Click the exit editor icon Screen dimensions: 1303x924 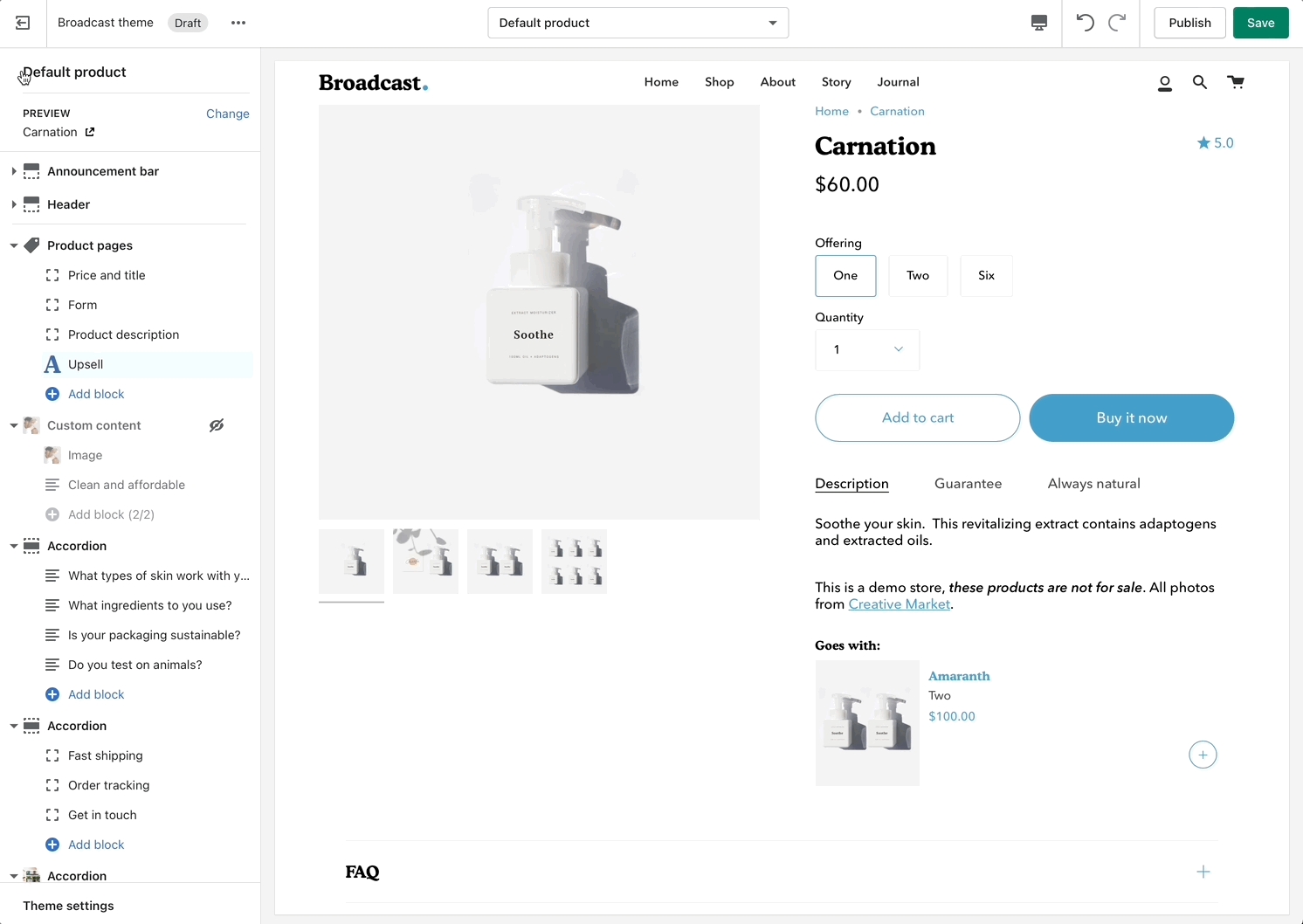(x=23, y=23)
